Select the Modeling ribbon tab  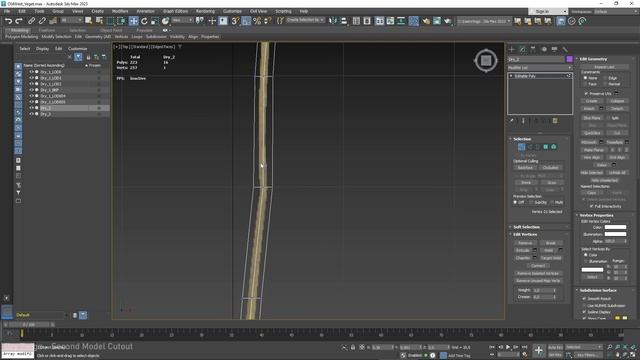point(19,30)
